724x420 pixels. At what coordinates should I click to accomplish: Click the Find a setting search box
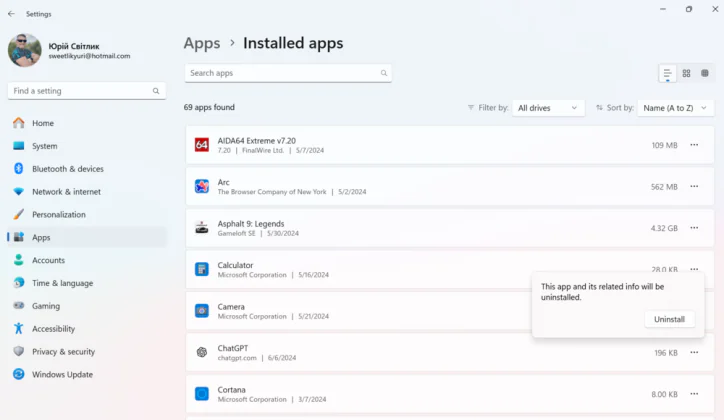pos(87,91)
